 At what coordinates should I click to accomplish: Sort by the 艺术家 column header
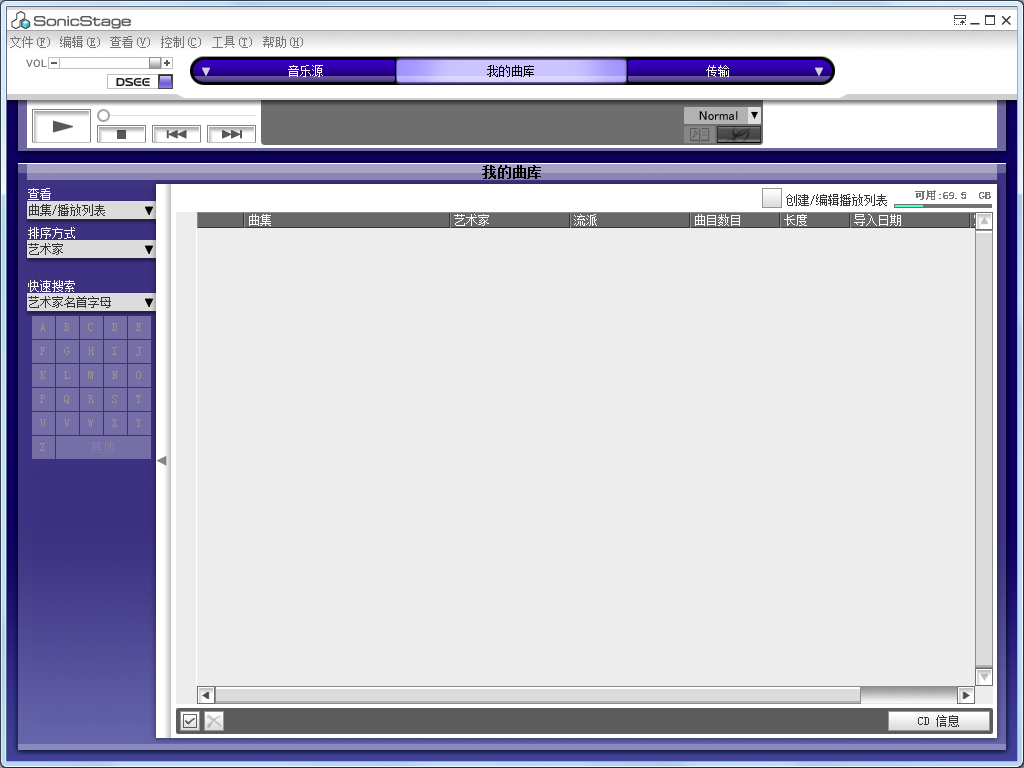pyautogui.click(x=509, y=220)
